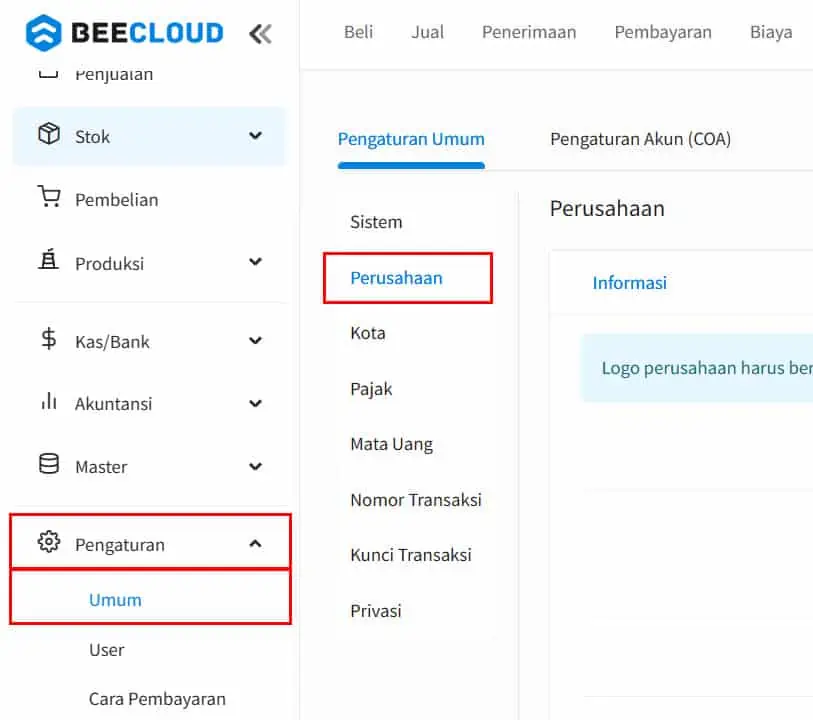Expand the Produksi menu chevron
This screenshot has height=720, width=813.
click(x=255, y=262)
